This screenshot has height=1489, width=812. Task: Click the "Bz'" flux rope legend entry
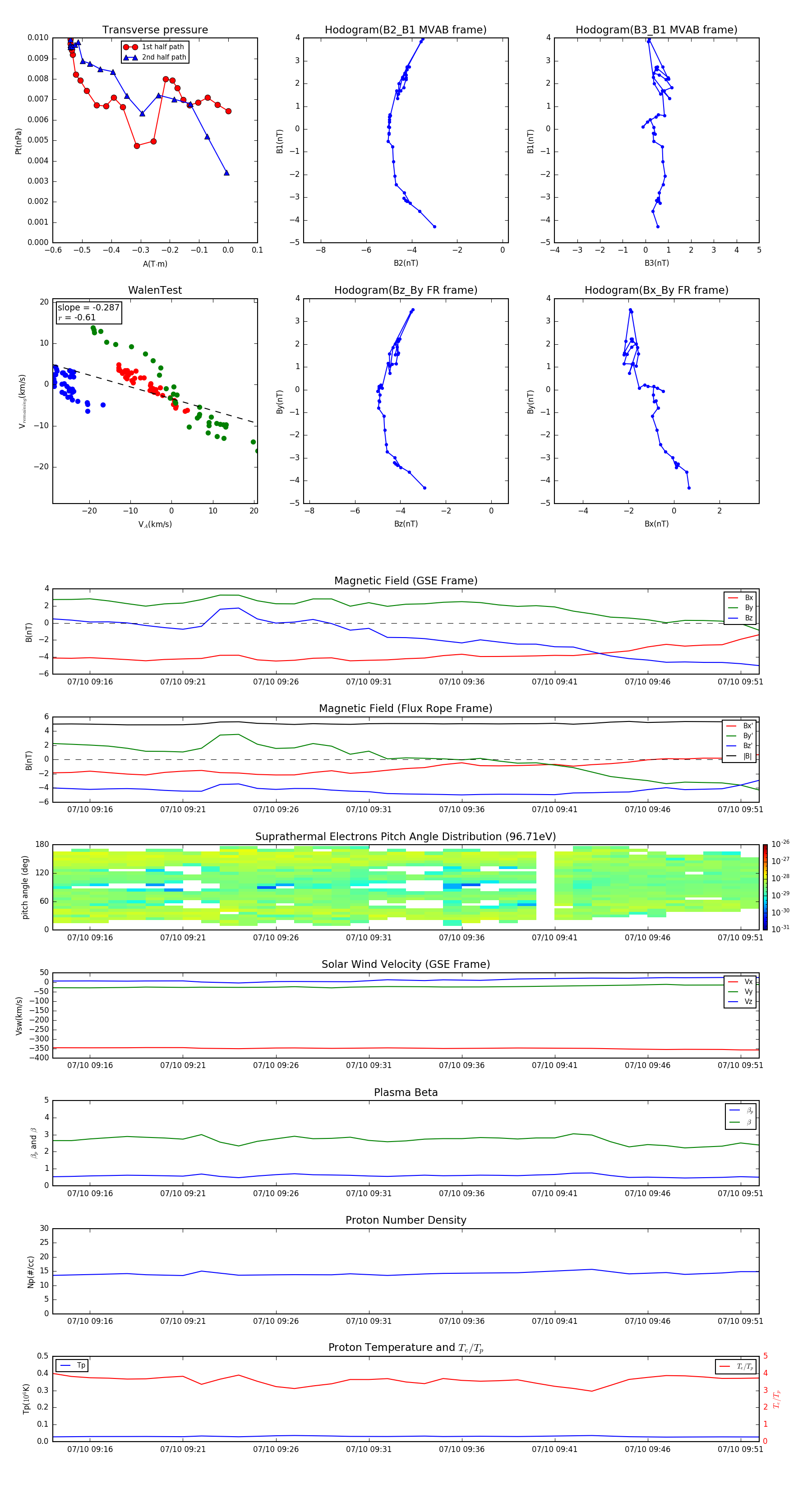point(740,746)
